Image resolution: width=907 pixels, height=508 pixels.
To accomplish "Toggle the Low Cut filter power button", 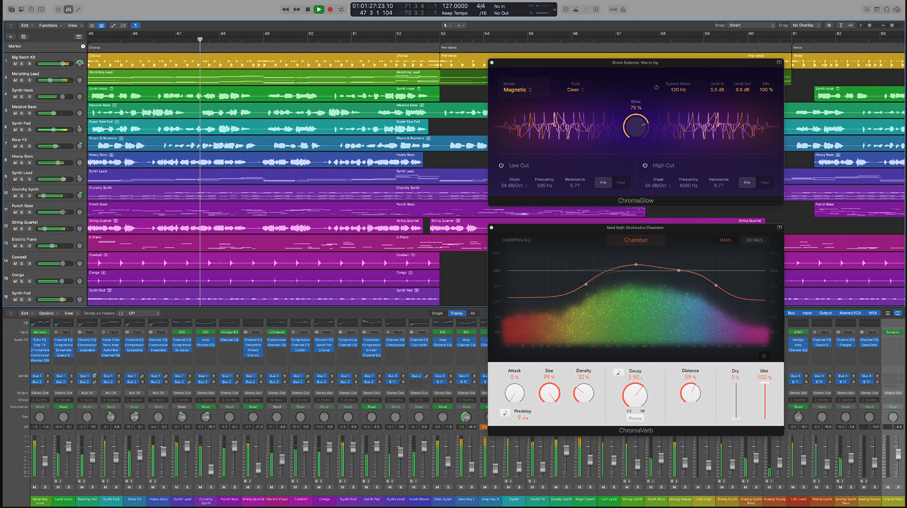I will pos(501,166).
